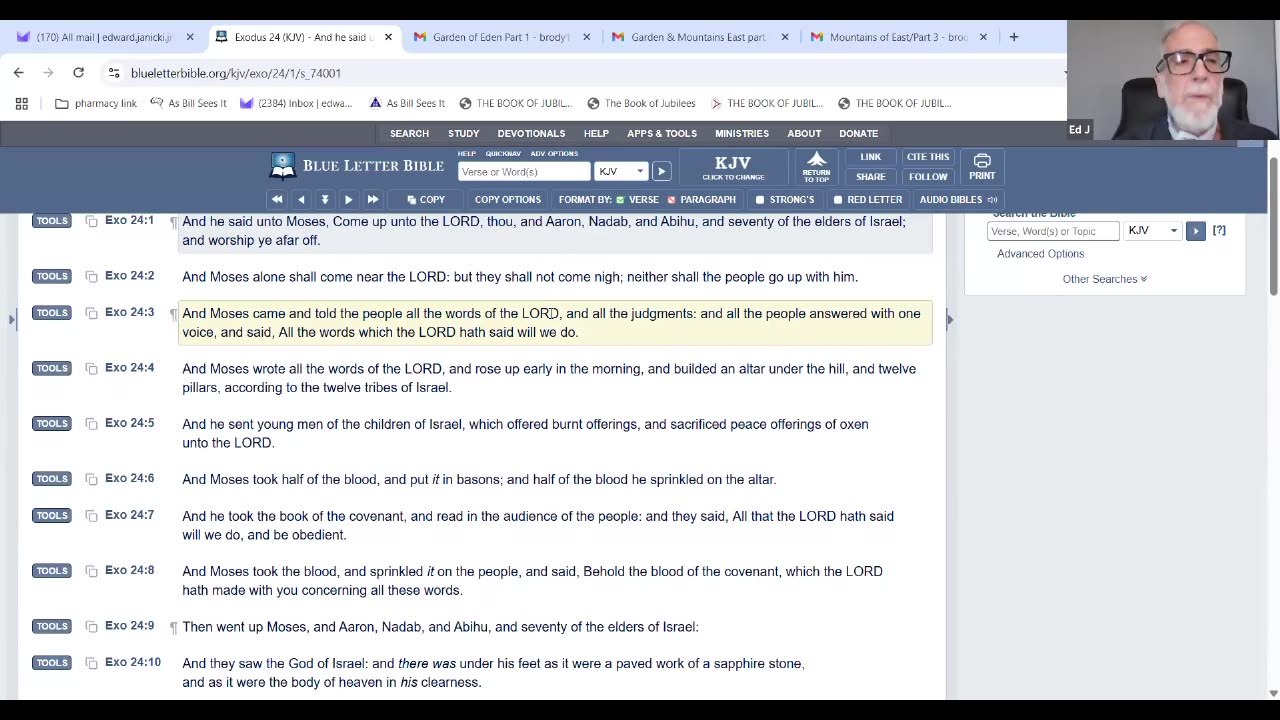Enable the Strong's checkbox
Screen dimensions: 1280x720
click(x=760, y=200)
